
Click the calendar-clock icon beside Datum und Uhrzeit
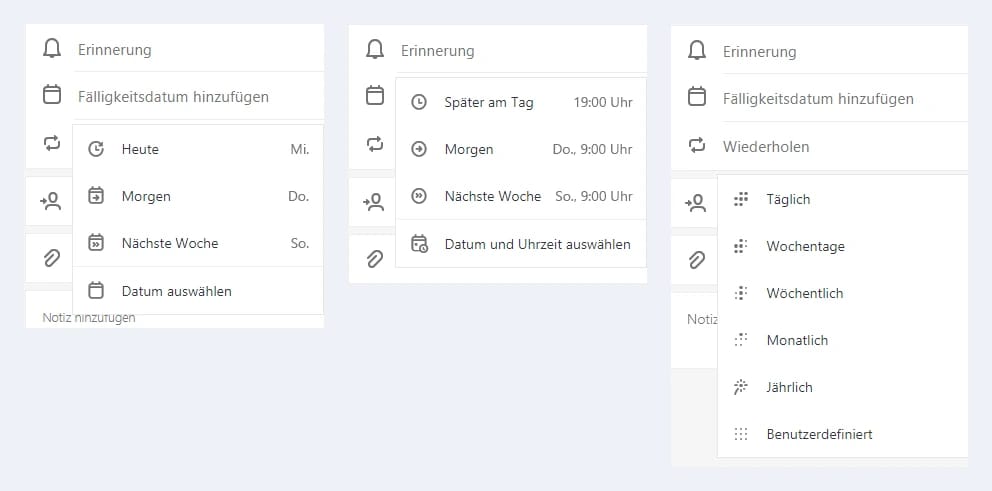pos(419,244)
